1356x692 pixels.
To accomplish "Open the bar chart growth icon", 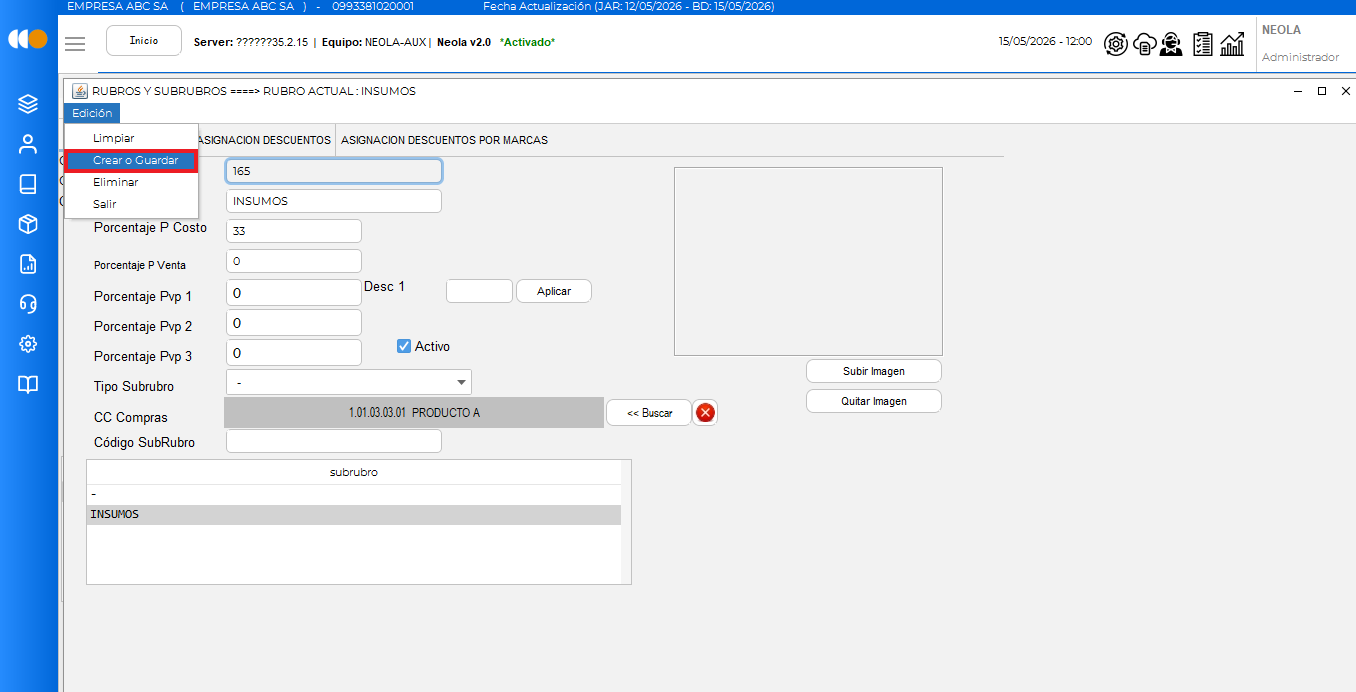I will click(1232, 44).
